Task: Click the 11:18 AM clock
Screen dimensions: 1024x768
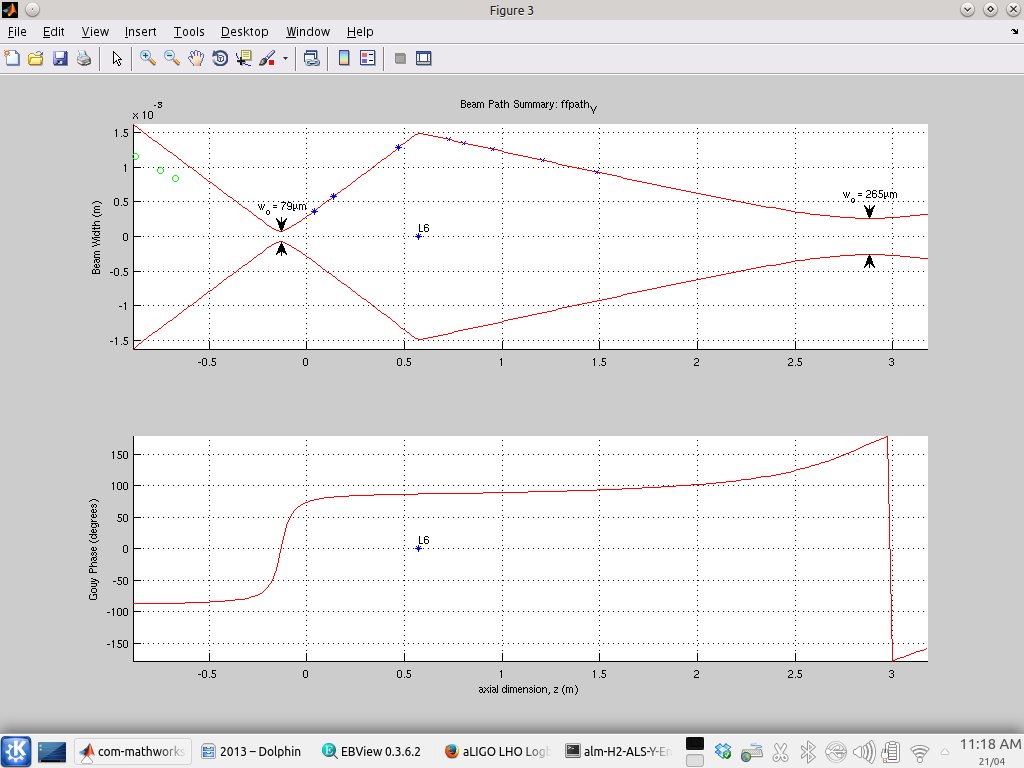Action: coord(990,744)
